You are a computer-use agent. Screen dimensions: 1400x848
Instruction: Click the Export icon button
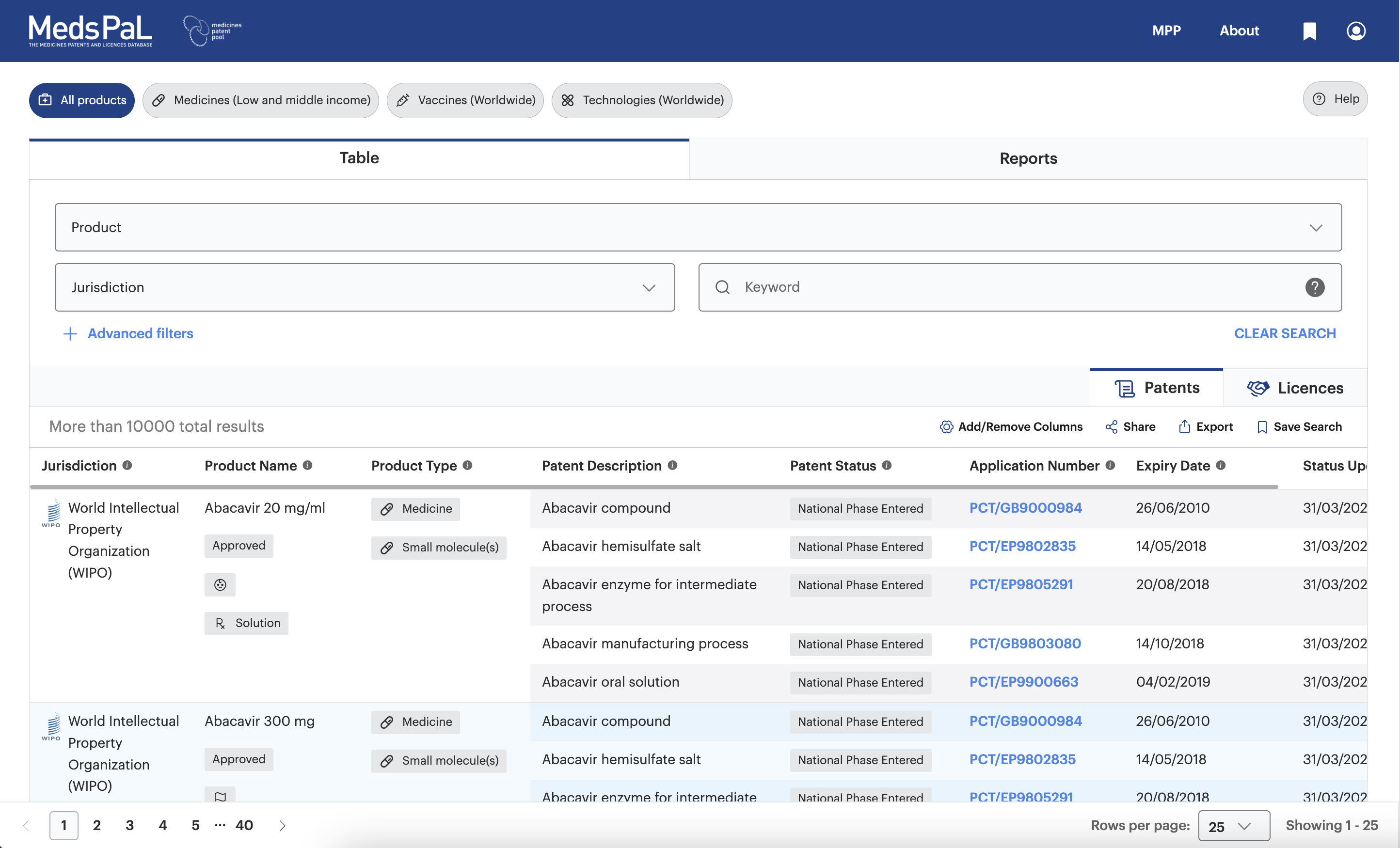click(x=1185, y=426)
